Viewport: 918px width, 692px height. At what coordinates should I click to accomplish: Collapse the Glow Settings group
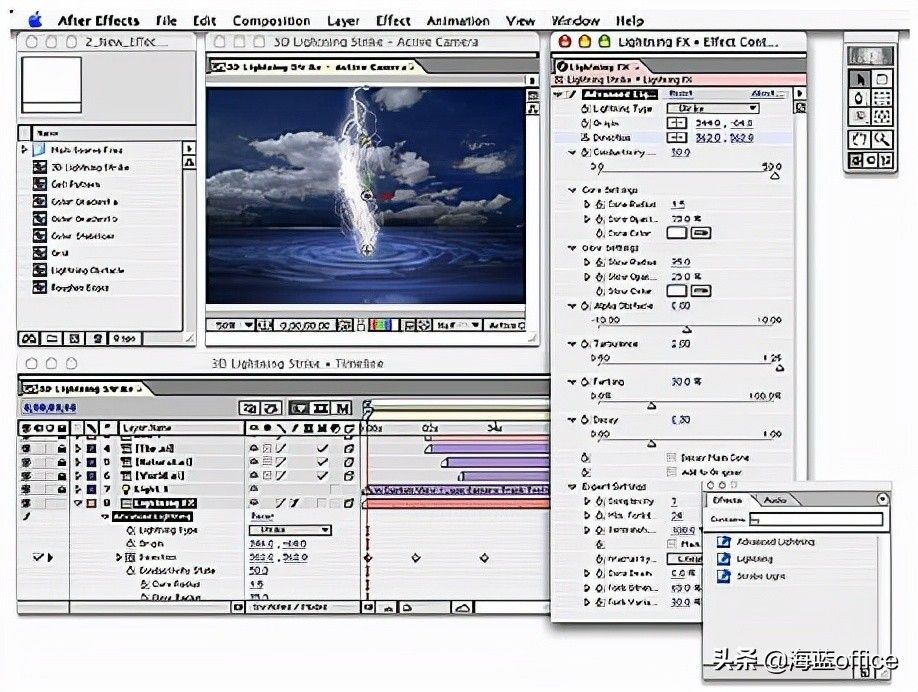[x=573, y=248]
